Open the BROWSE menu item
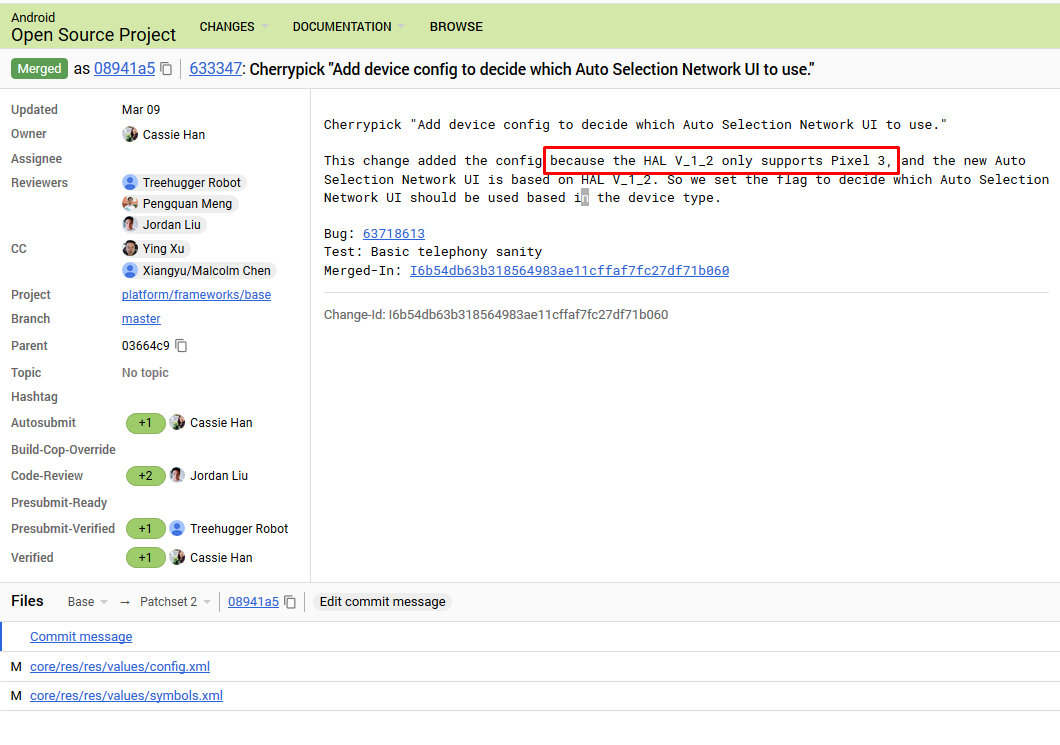Viewport: 1060px width, 745px height. coord(456,27)
